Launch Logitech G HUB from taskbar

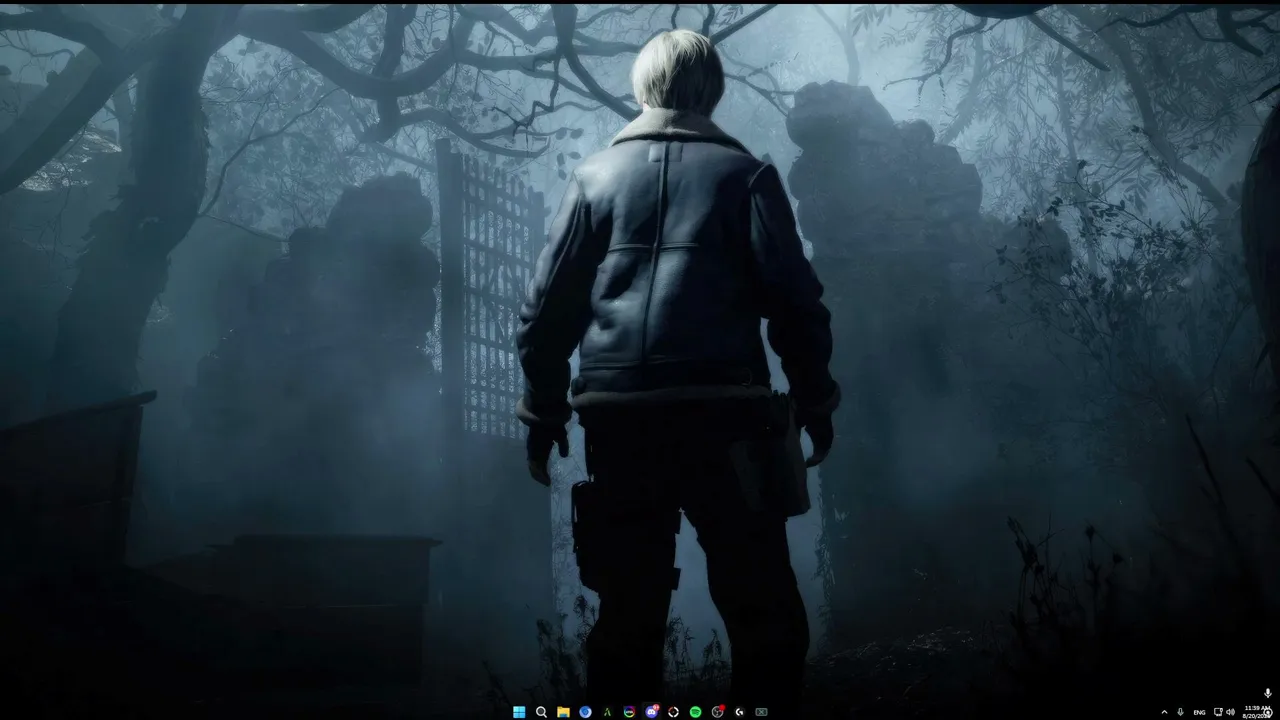[x=739, y=712]
